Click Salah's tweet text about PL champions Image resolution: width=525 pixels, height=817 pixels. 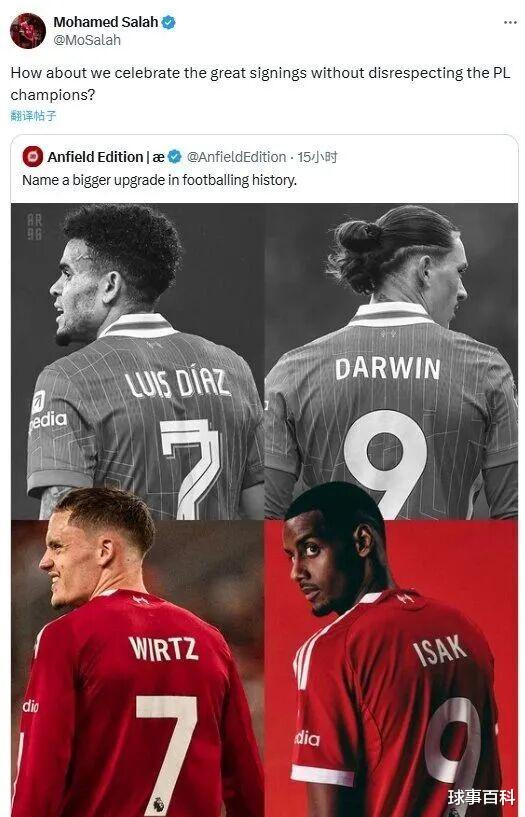coord(260,83)
